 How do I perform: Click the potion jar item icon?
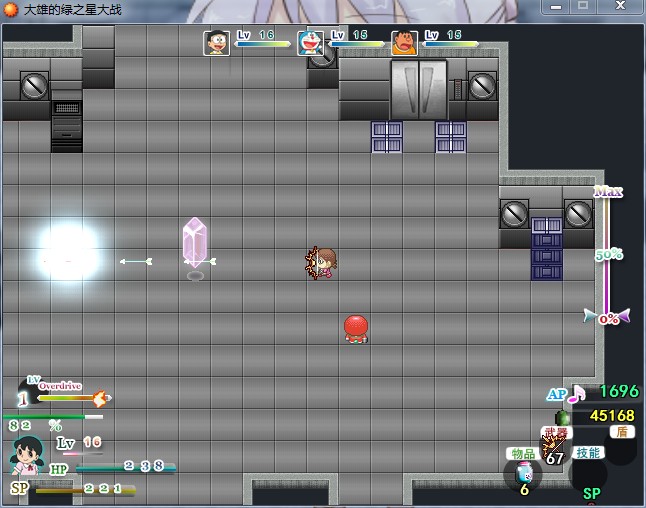tap(524, 472)
